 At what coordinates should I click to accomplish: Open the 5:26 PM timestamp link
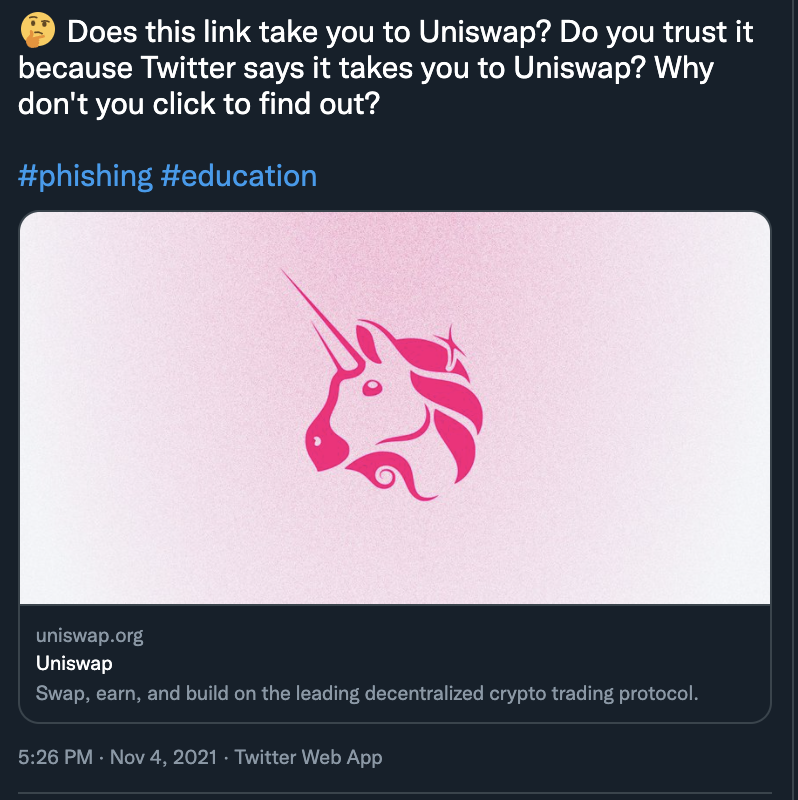click(56, 757)
